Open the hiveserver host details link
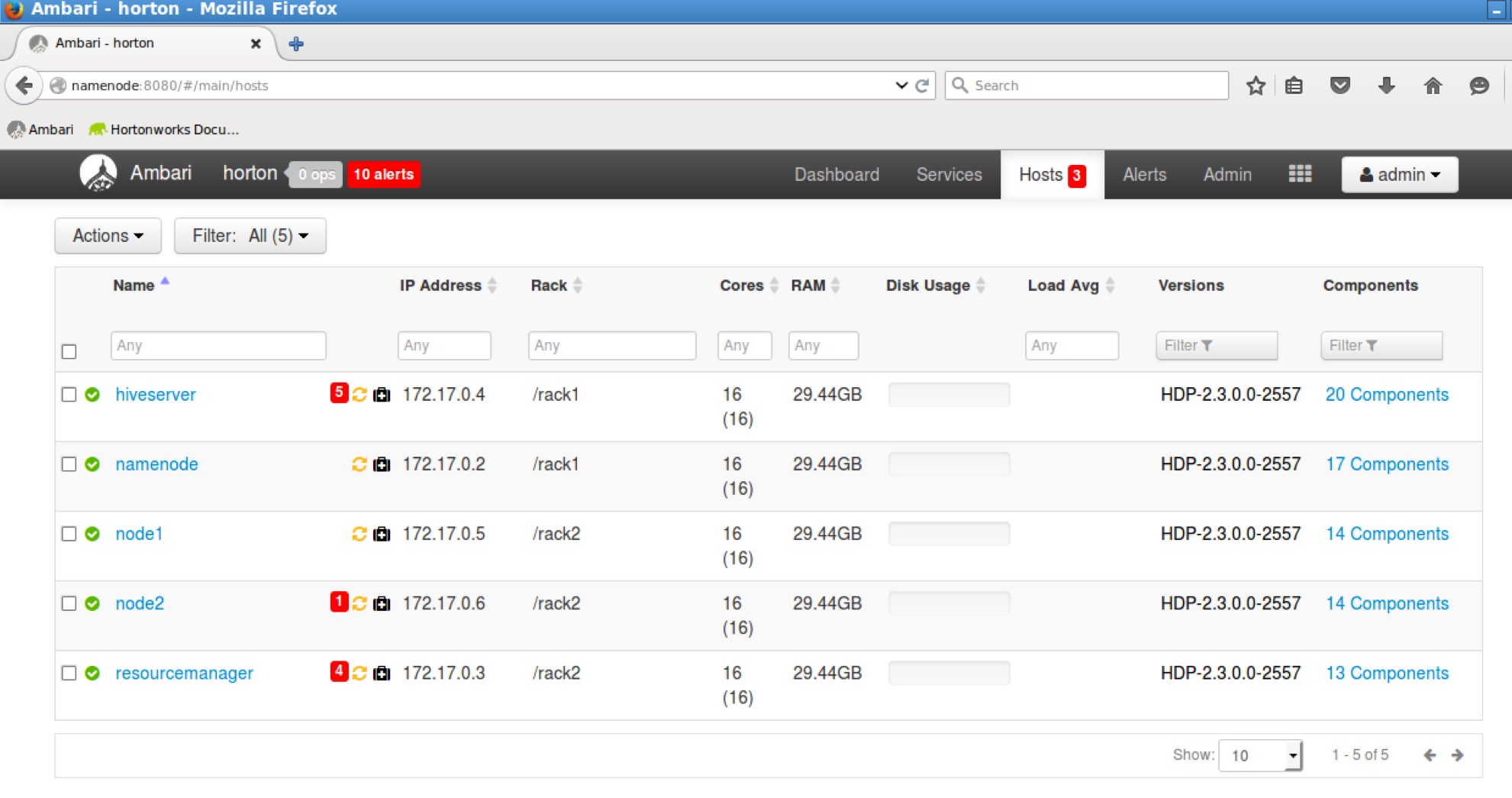 [x=155, y=395]
